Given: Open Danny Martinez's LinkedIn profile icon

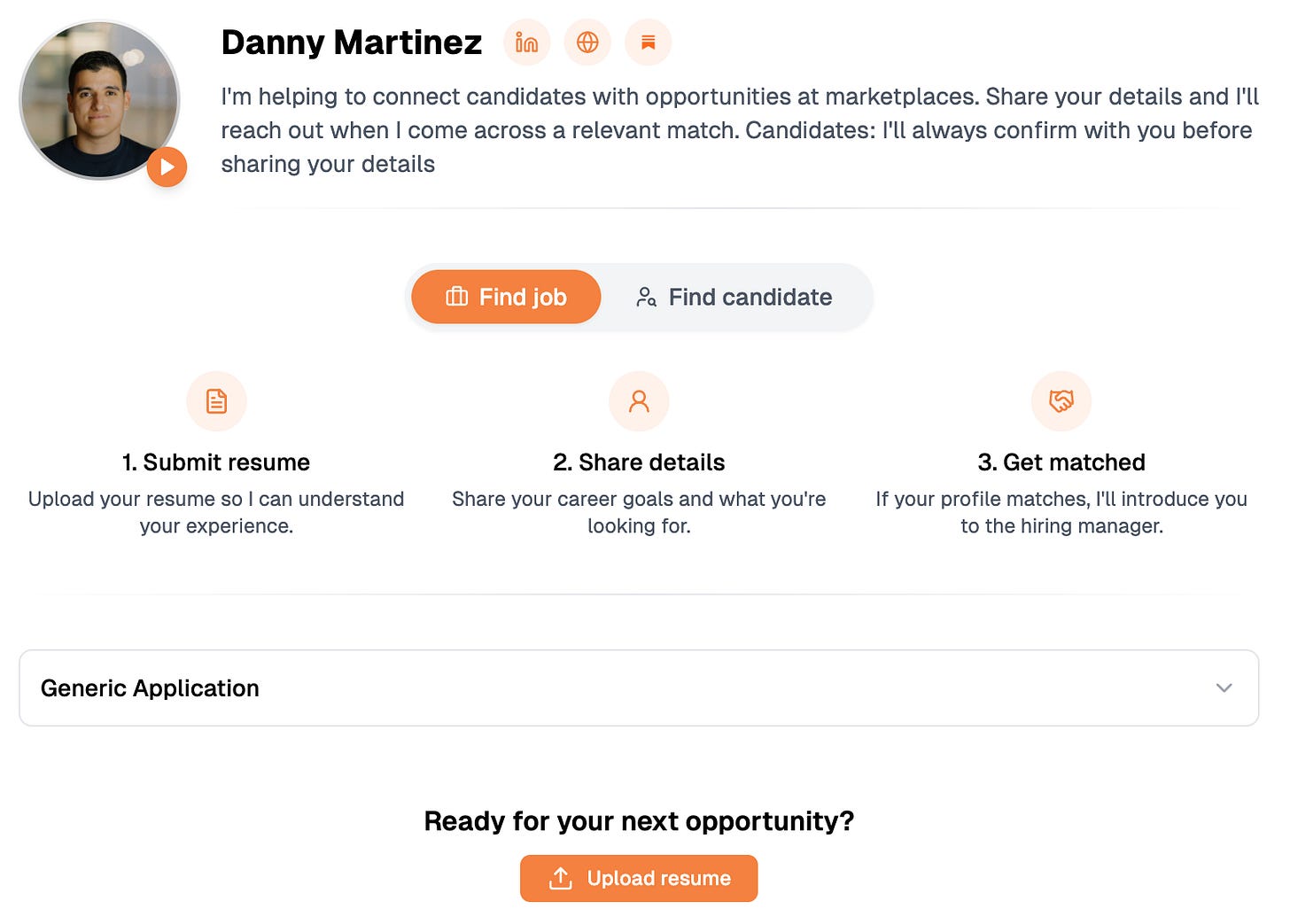Looking at the screenshot, I should pyautogui.click(x=527, y=43).
